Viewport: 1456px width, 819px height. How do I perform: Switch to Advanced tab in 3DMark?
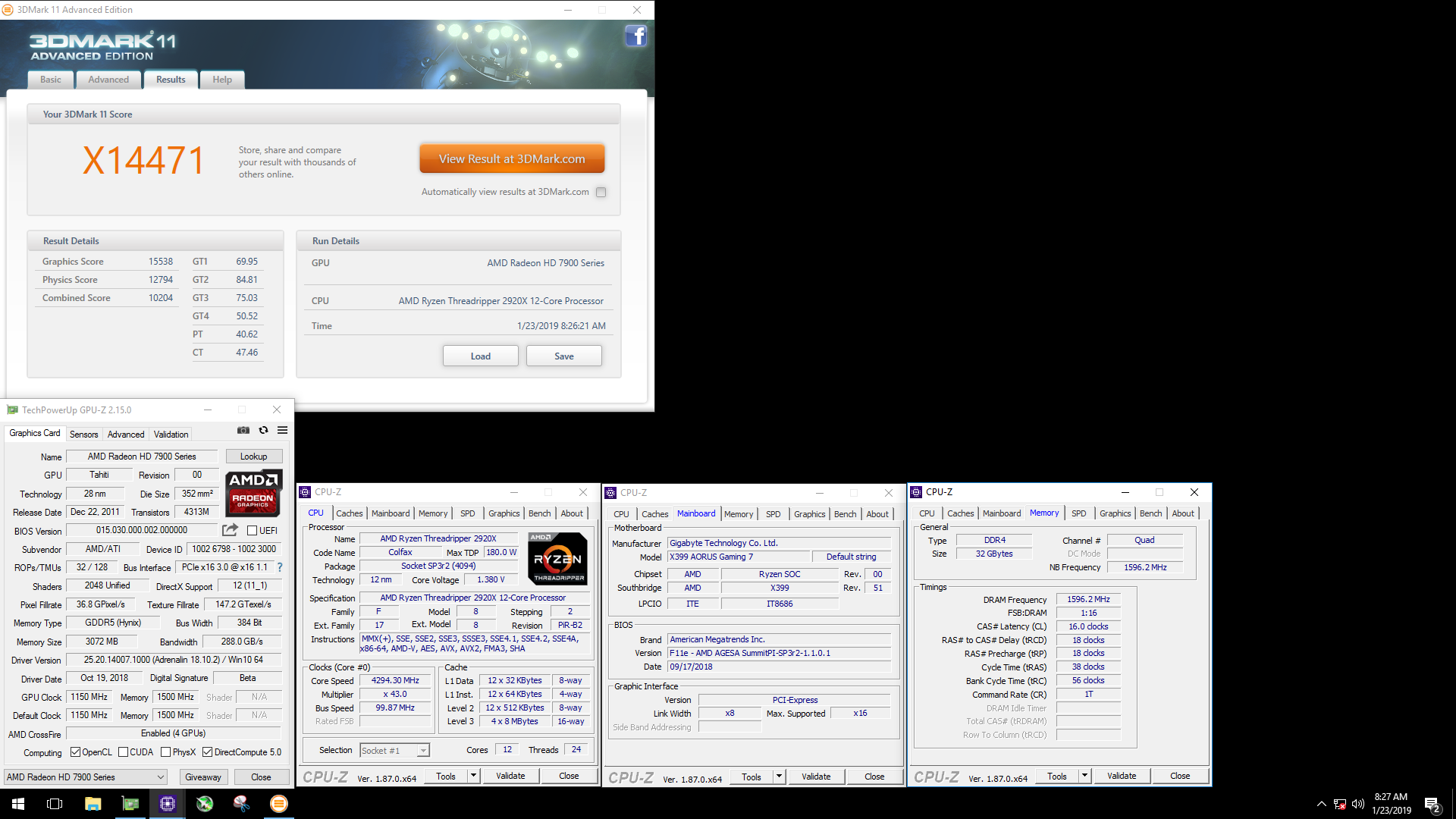pyautogui.click(x=108, y=80)
